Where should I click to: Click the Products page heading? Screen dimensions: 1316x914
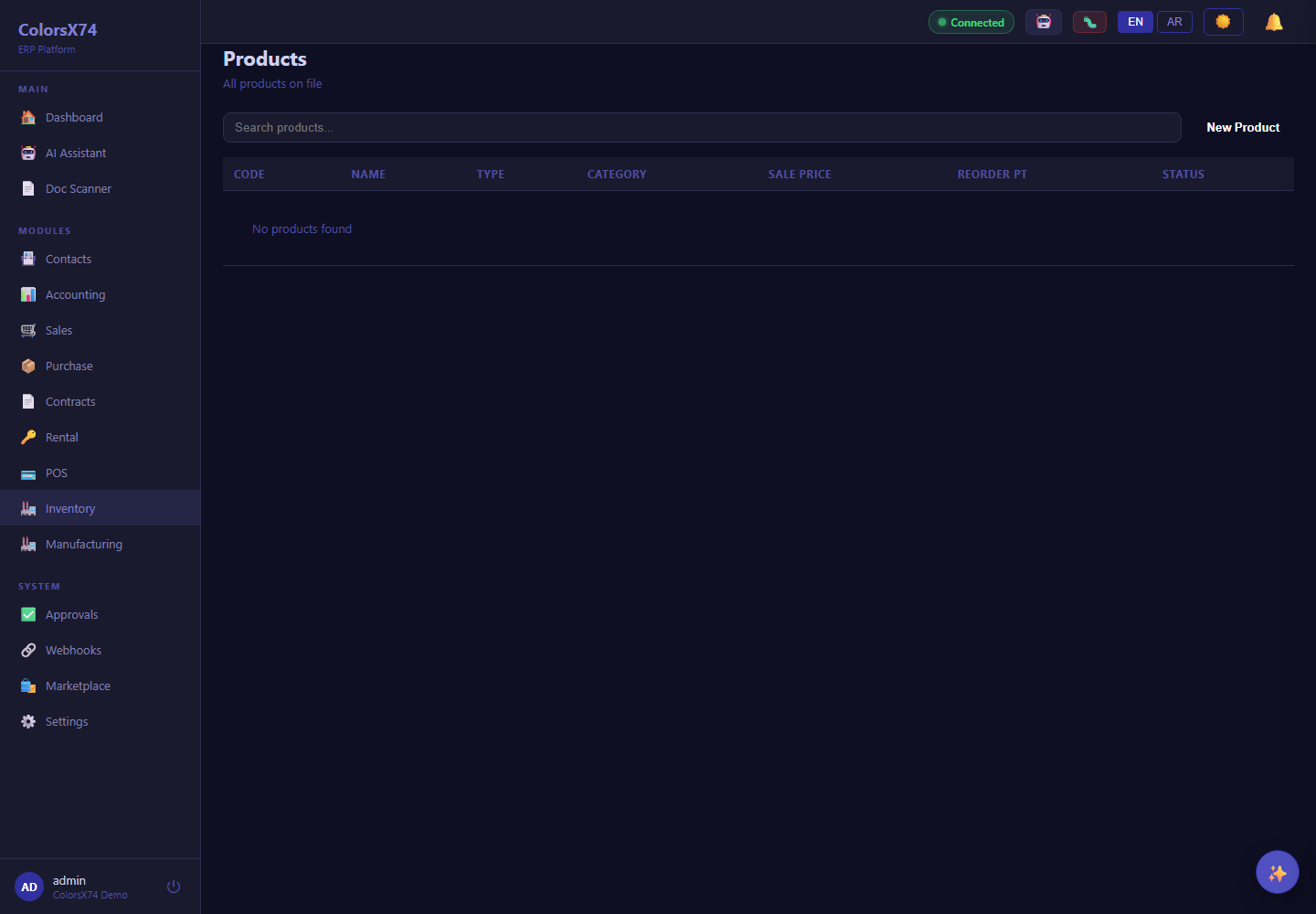click(265, 58)
